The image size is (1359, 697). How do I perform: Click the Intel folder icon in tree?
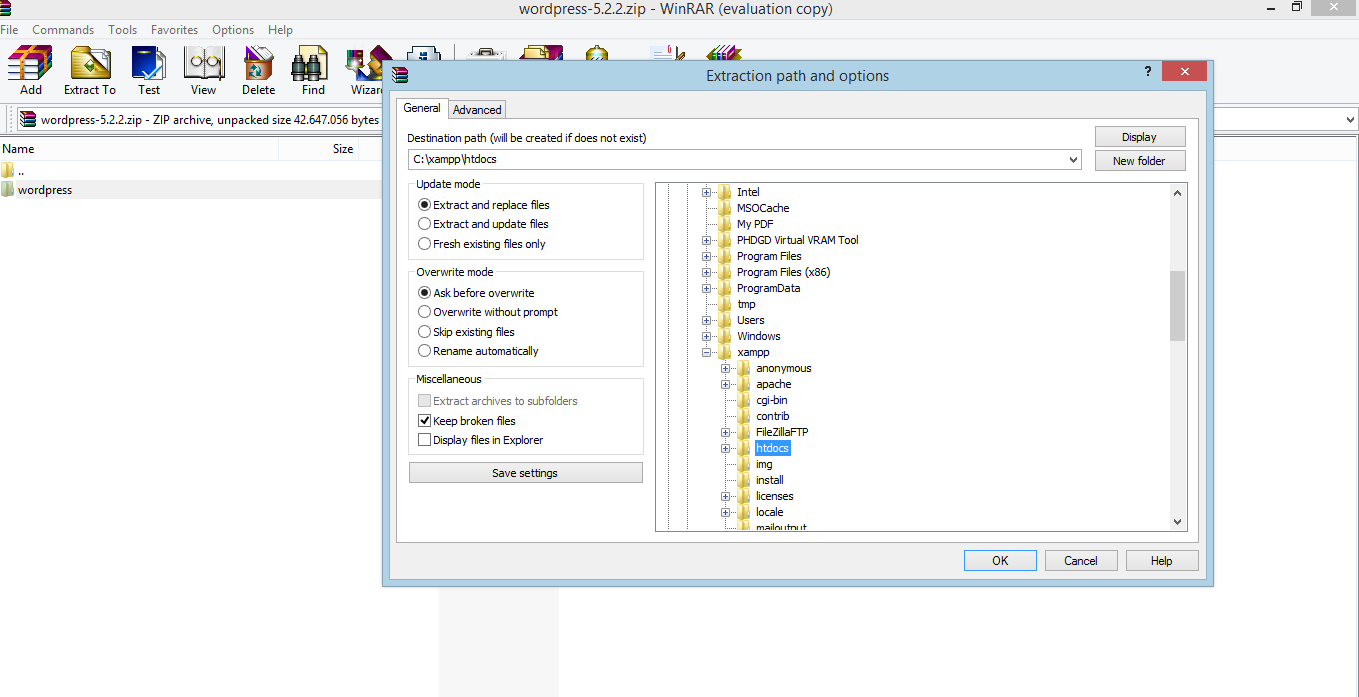tap(725, 192)
